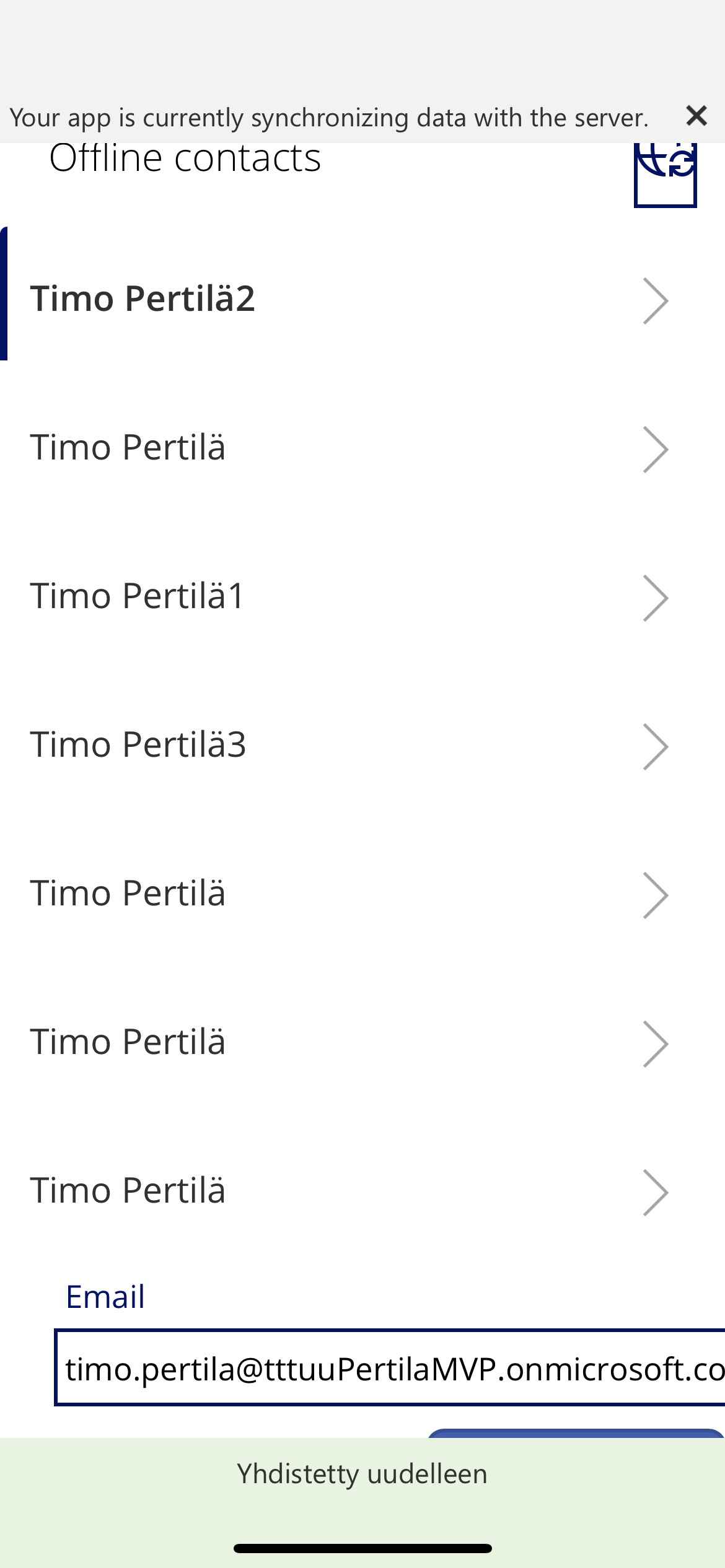Viewport: 725px width, 1568px height.
Task: Select the Timo Pertilä1 contact name
Action: click(x=138, y=596)
